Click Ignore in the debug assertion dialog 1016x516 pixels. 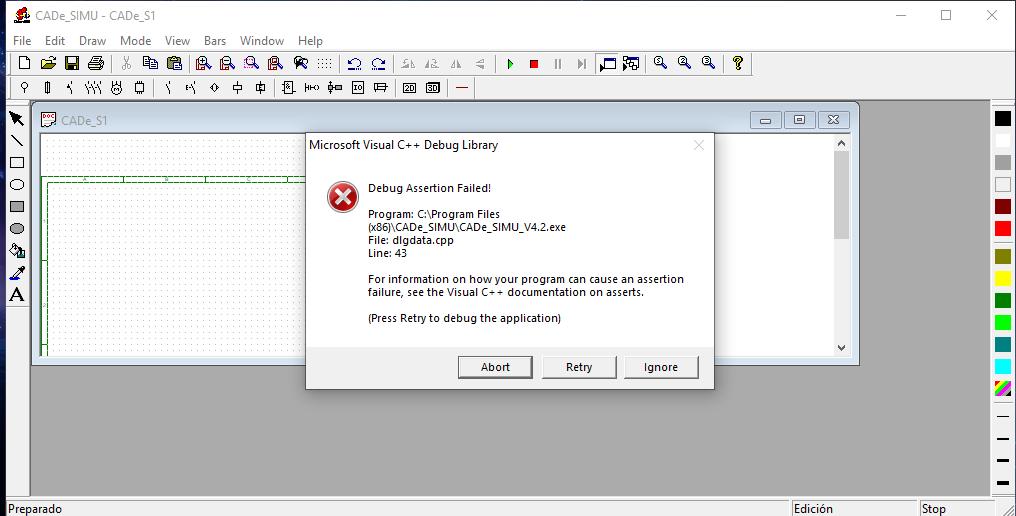pos(661,367)
